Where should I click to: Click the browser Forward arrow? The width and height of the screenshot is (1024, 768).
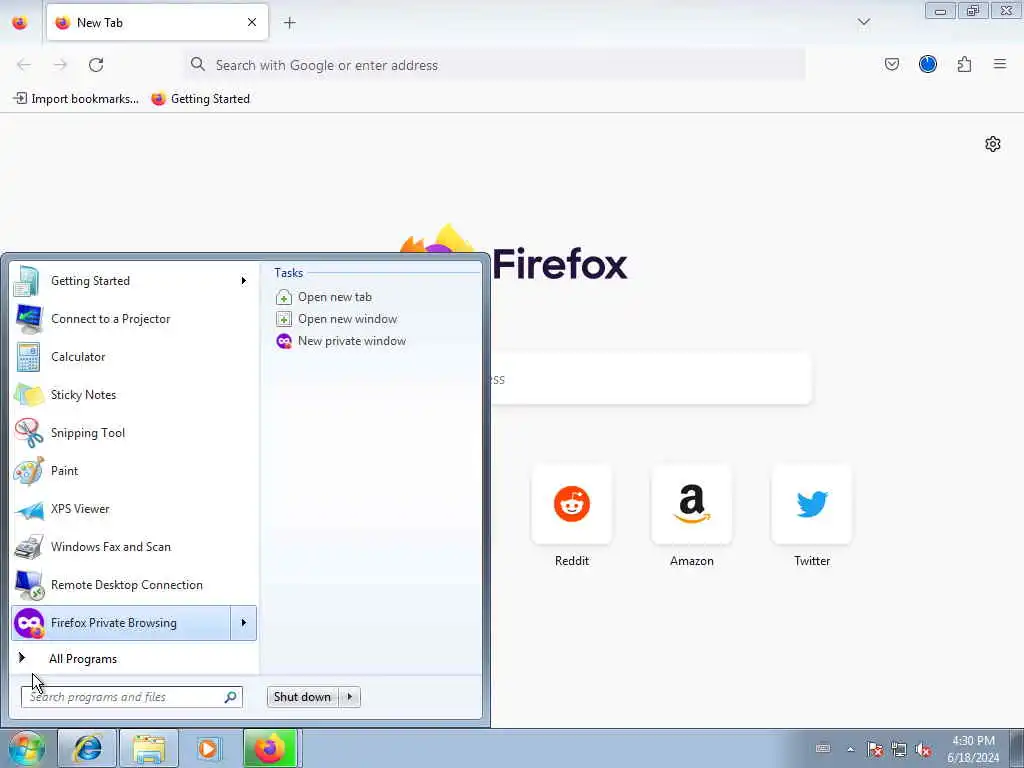point(60,65)
